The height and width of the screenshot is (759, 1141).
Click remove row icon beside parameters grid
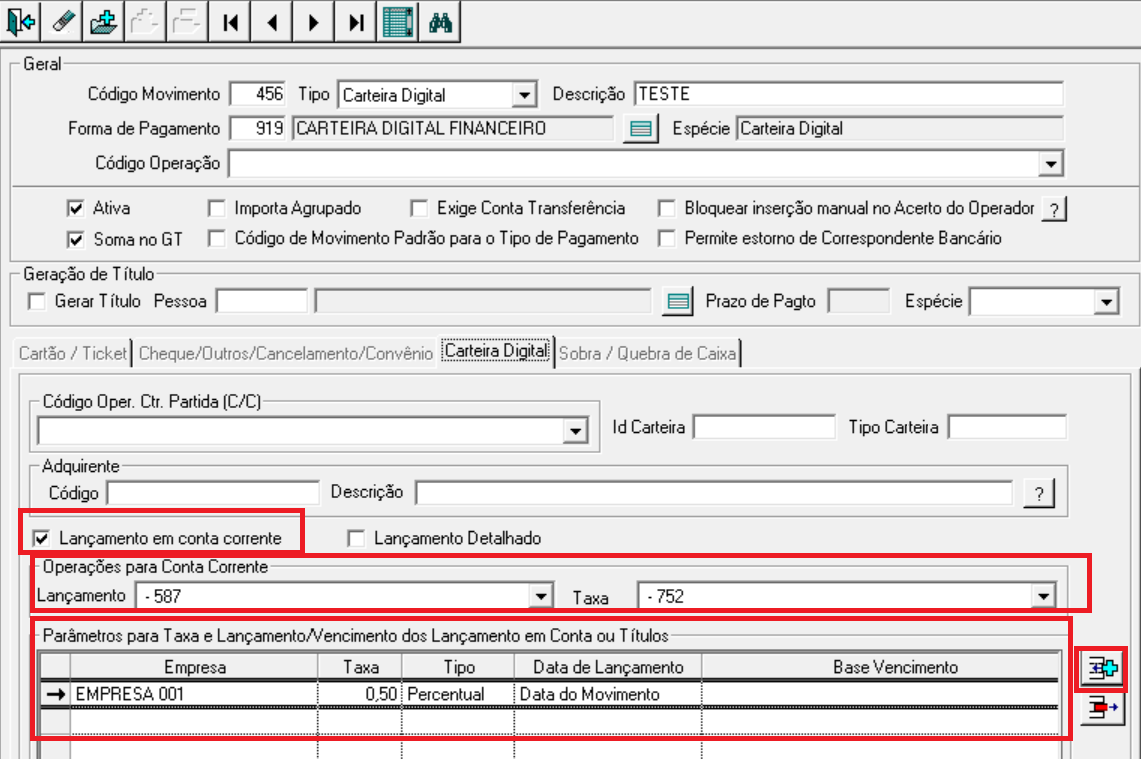[1102, 707]
